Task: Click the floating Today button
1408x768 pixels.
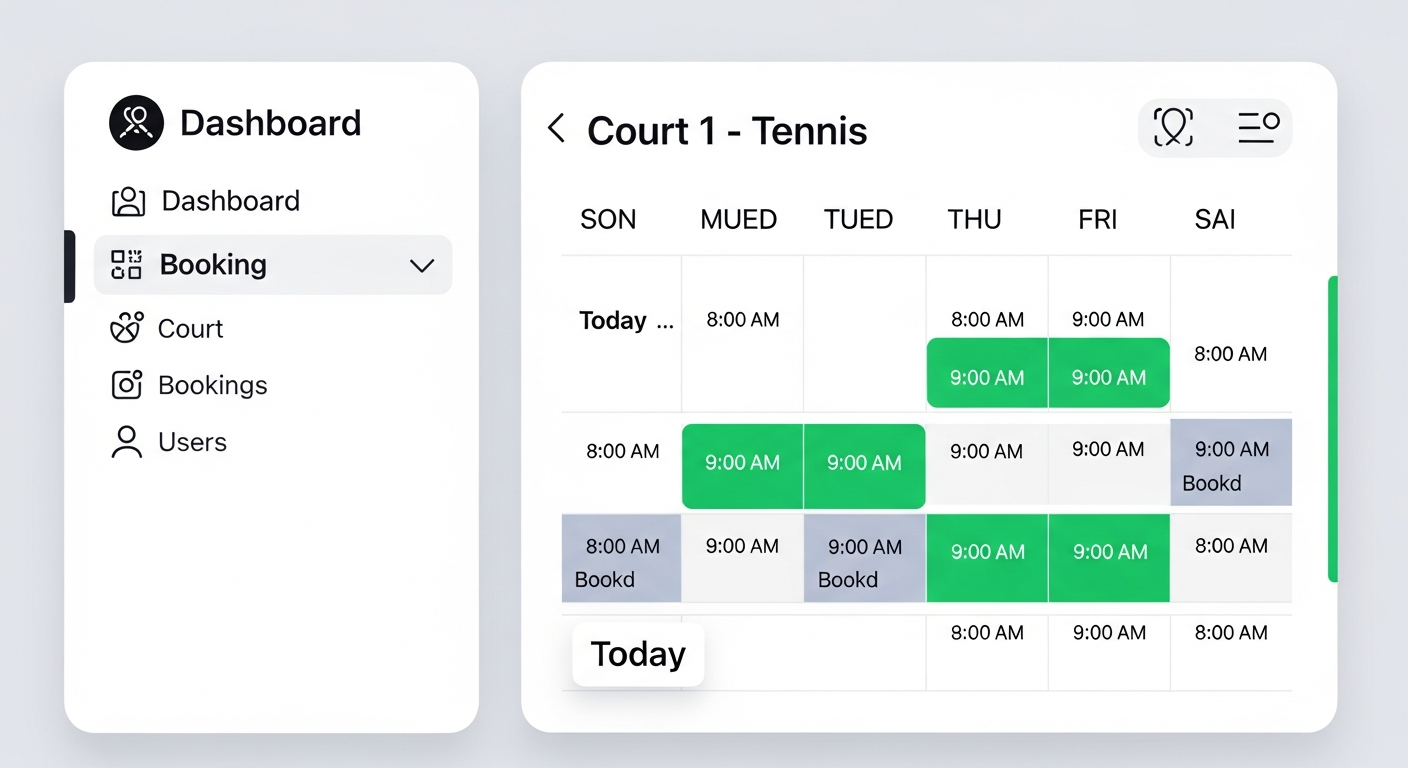Action: pyautogui.click(x=638, y=655)
